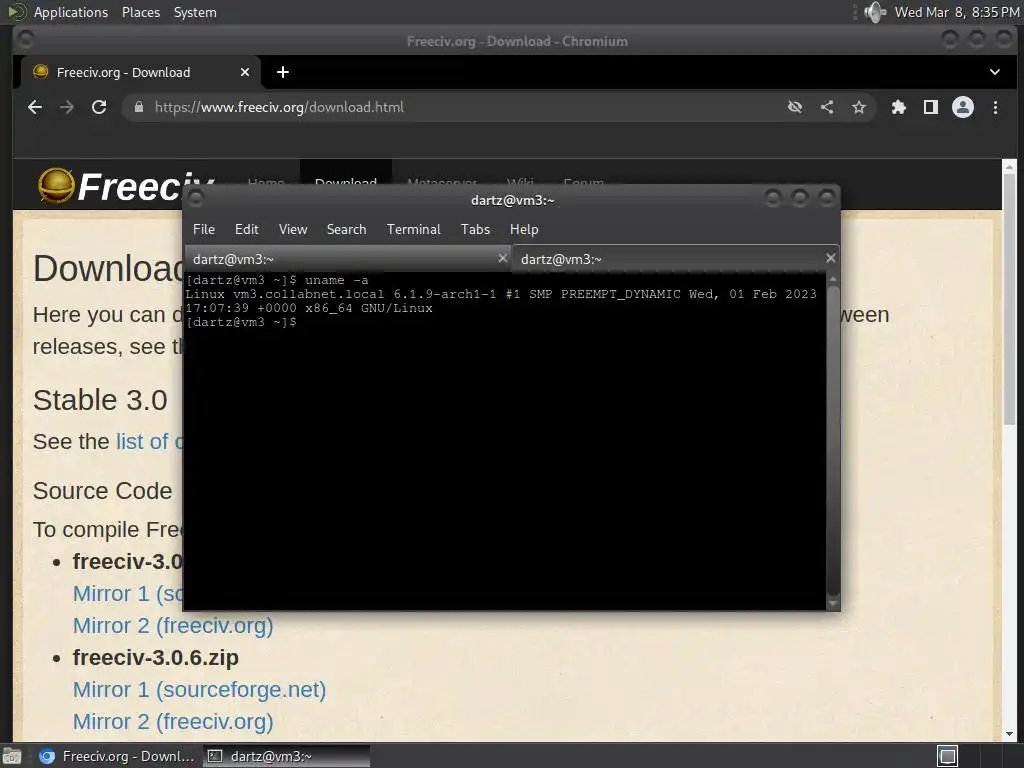
Task: Open the terminal Help menu
Action: click(524, 229)
